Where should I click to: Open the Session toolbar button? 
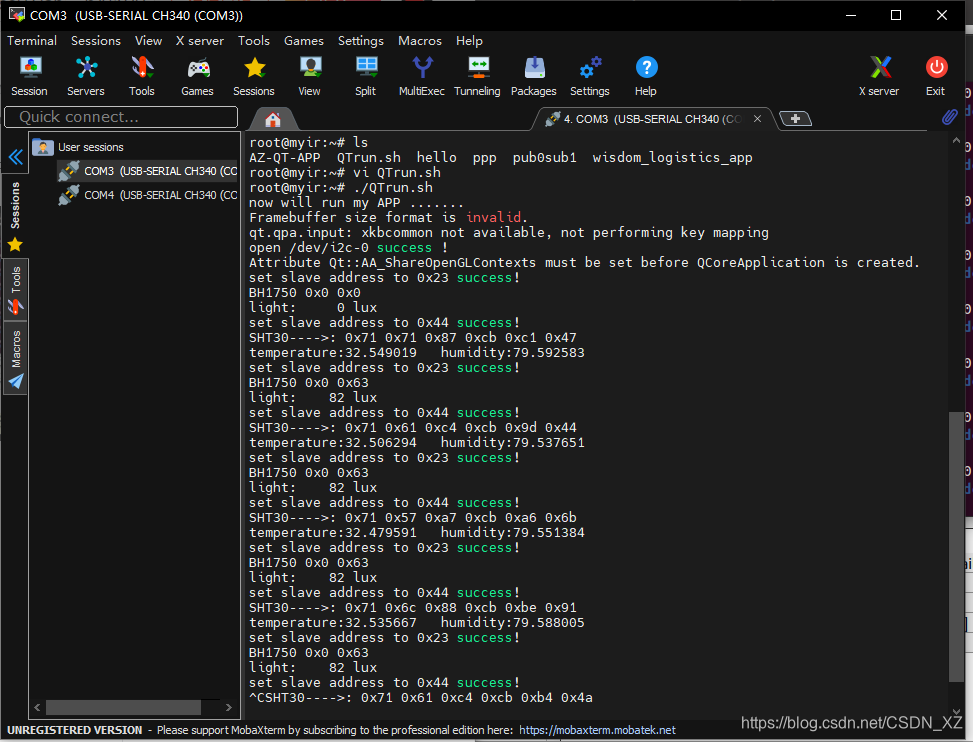point(29,76)
